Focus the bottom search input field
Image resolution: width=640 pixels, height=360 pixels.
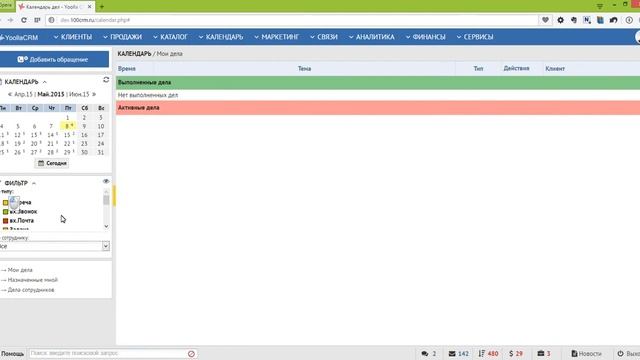pyautogui.click(x=108, y=353)
